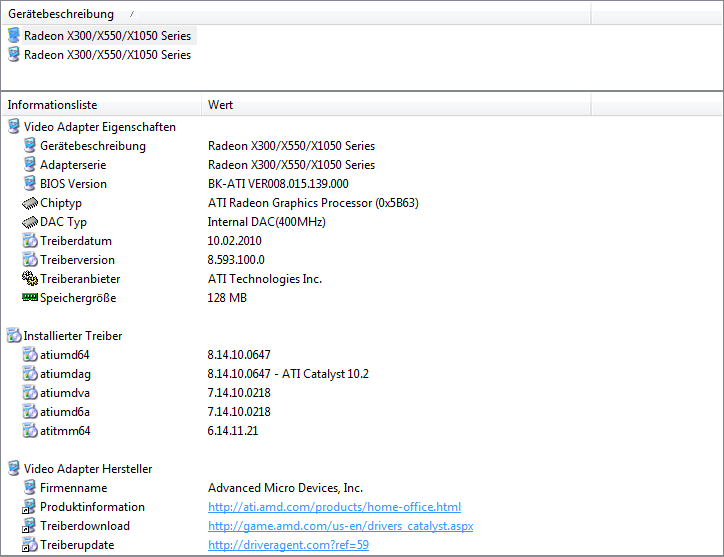Image resolution: width=724 pixels, height=557 pixels.
Task: Click the atiumd64 version 8.14.10.0647
Action: [x=239, y=355]
